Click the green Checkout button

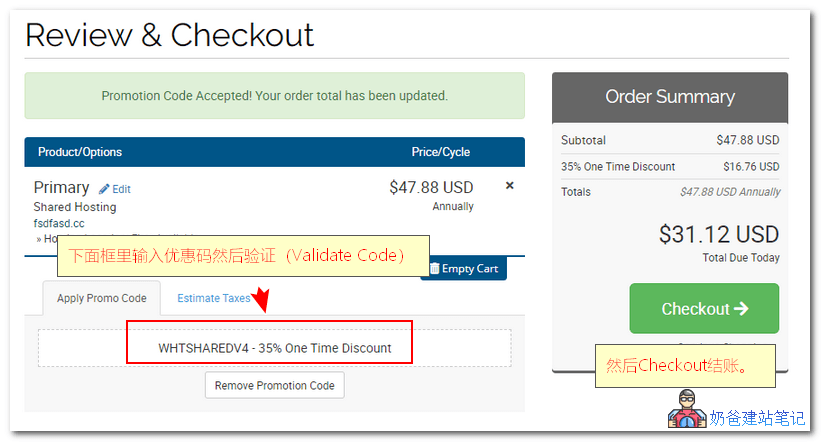(703, 309)
